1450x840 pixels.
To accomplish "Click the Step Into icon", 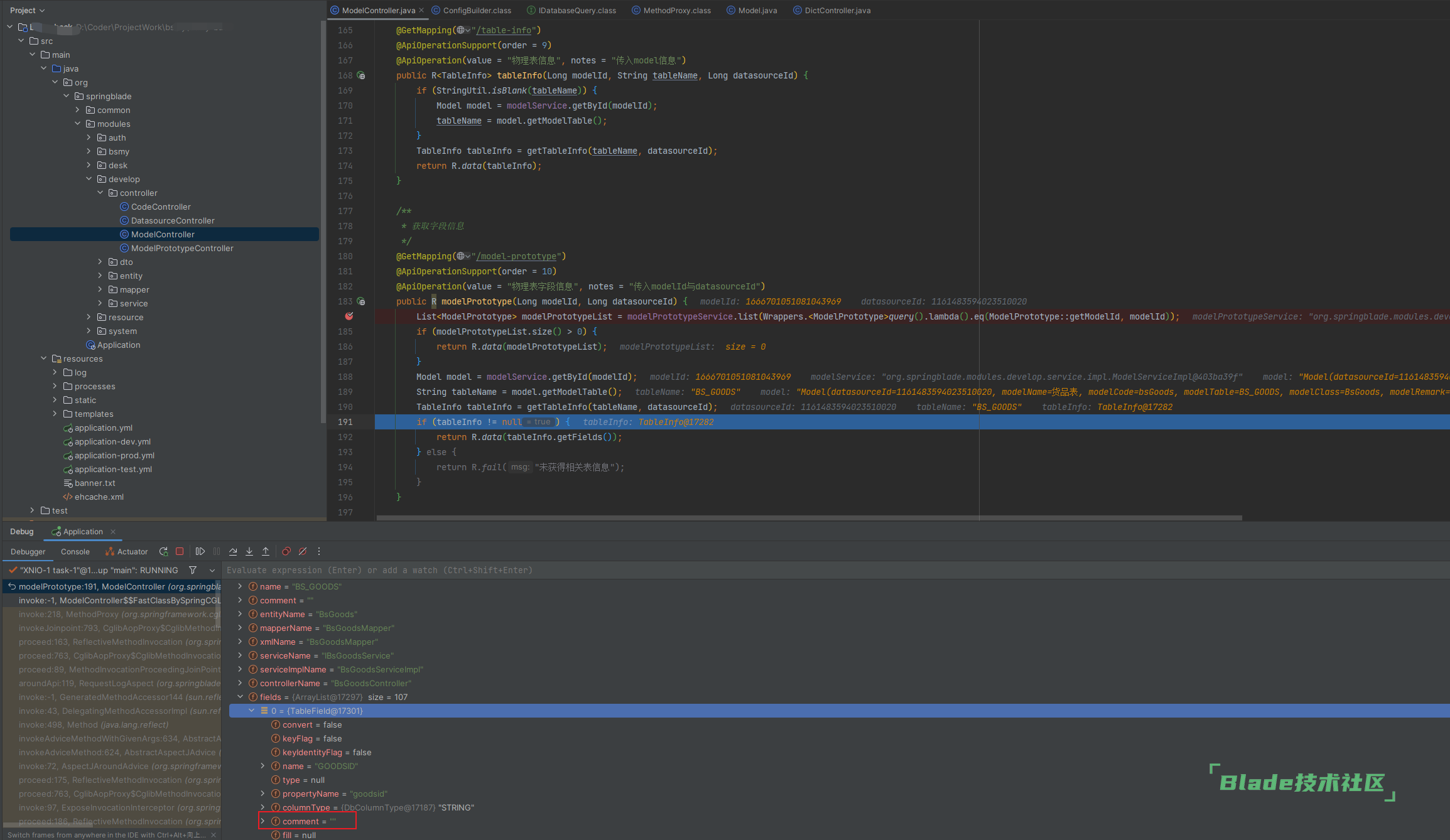I will point(249,551).
